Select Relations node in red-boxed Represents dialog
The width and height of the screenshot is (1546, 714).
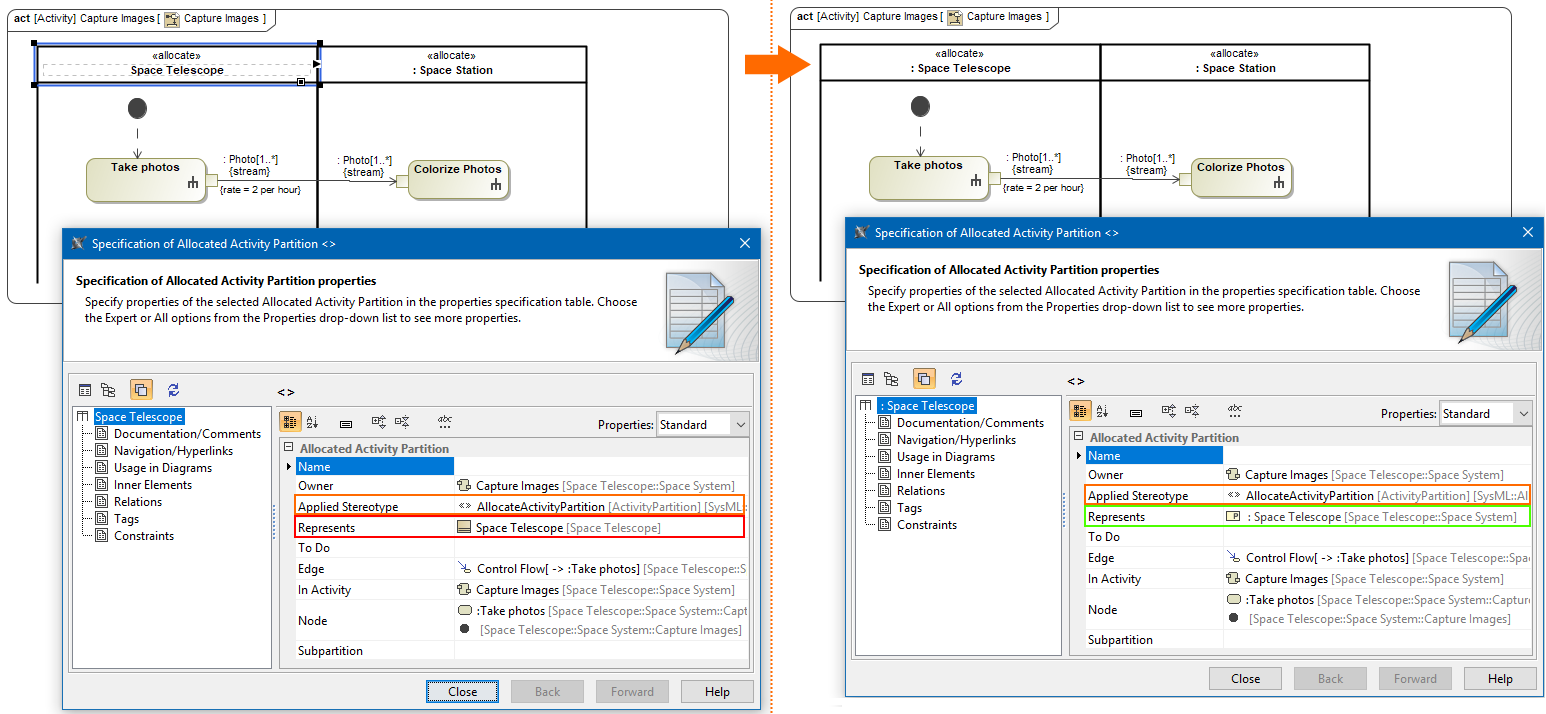tap(138, 502)
